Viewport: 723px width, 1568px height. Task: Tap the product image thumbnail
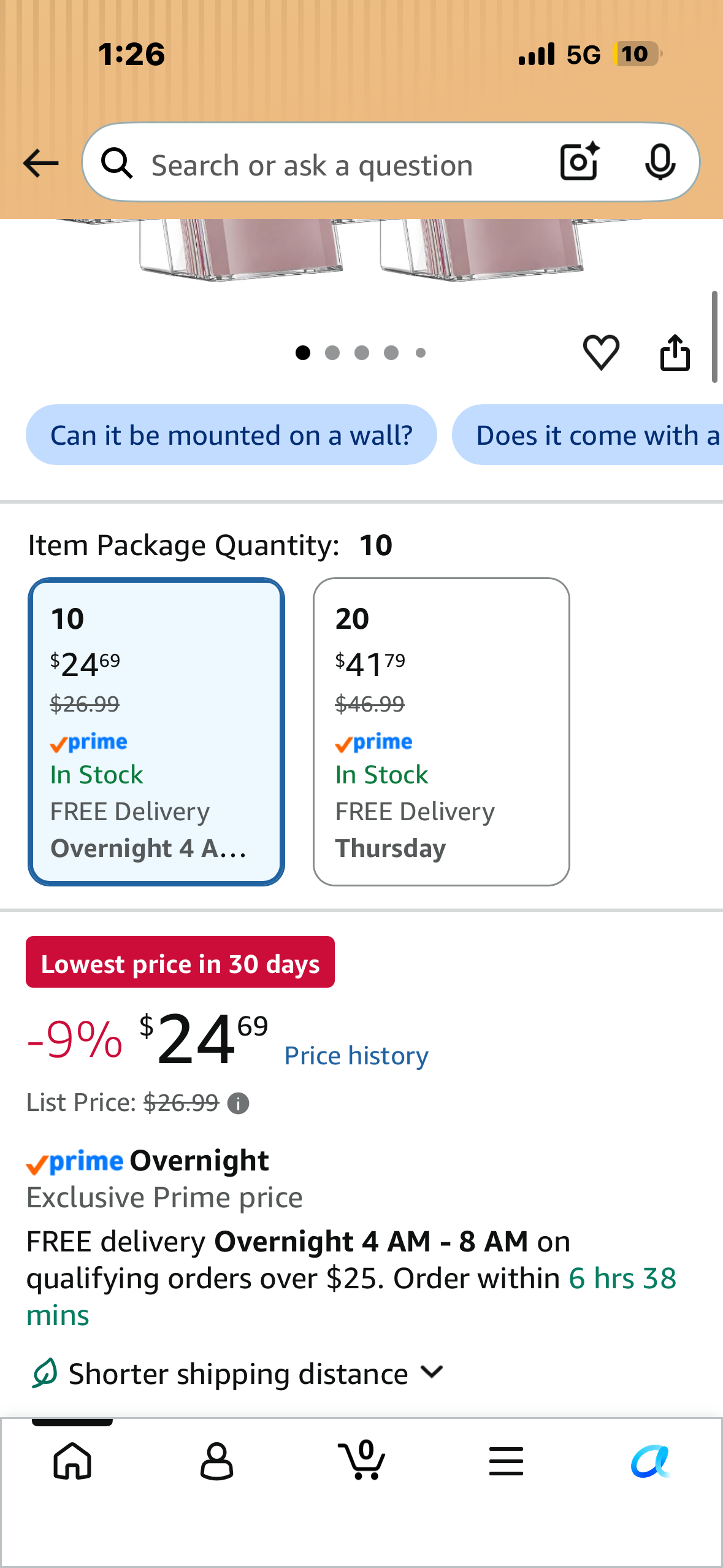(x=362, y=250)
